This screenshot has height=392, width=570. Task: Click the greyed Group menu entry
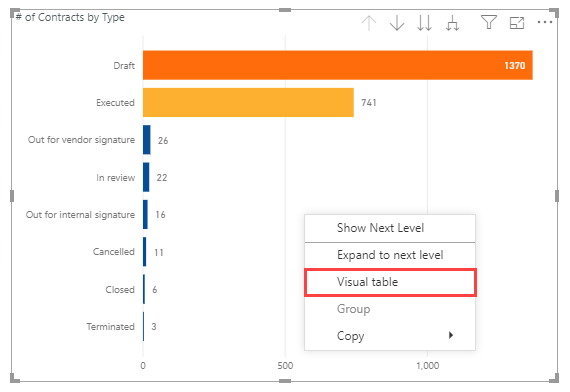pyautogui.click(x=390, y=309)
